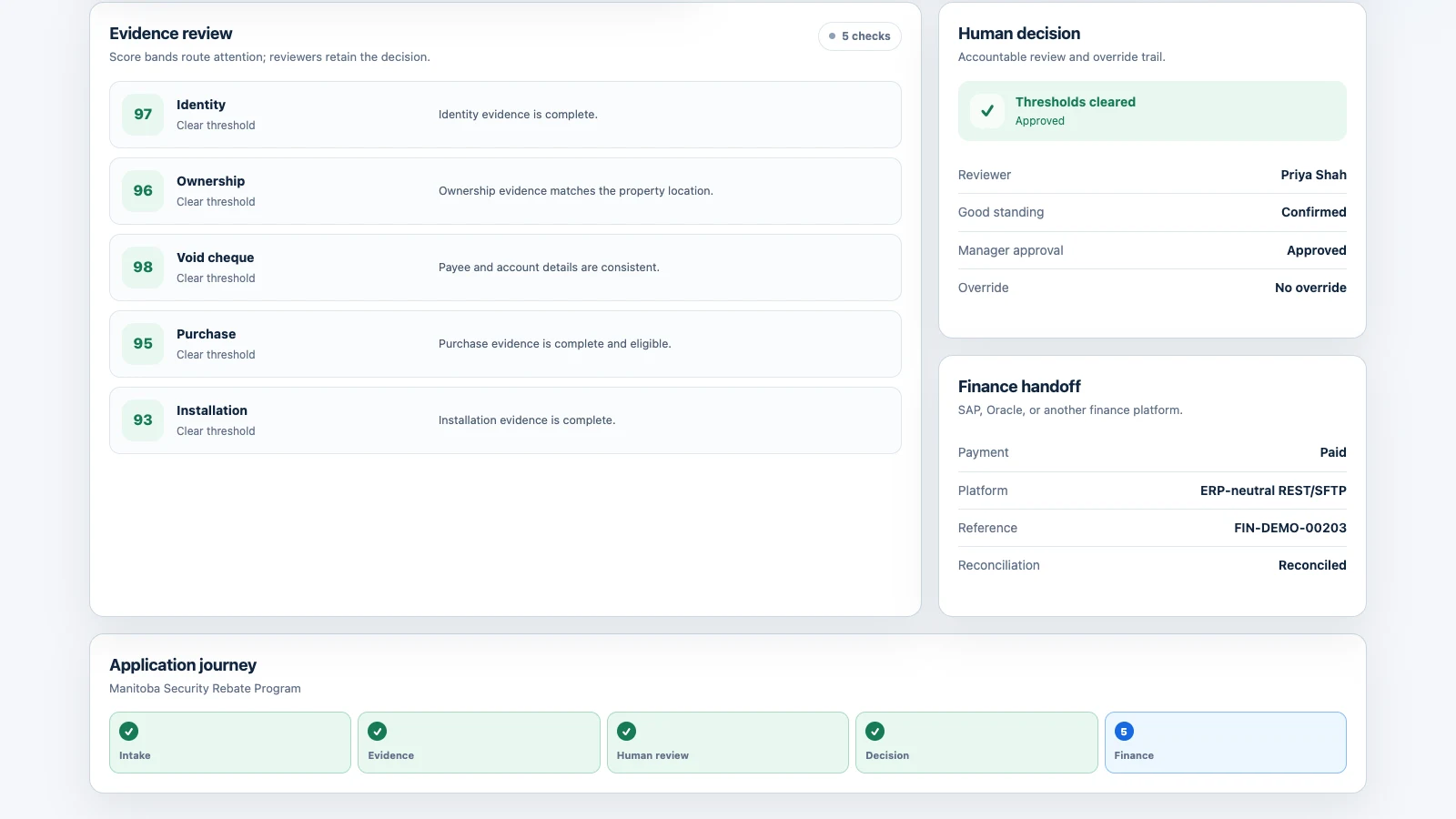The width and height of the screenshot is (1456, 819).
Task: Click the Application journey heading
Action: [x=183, y=665]
